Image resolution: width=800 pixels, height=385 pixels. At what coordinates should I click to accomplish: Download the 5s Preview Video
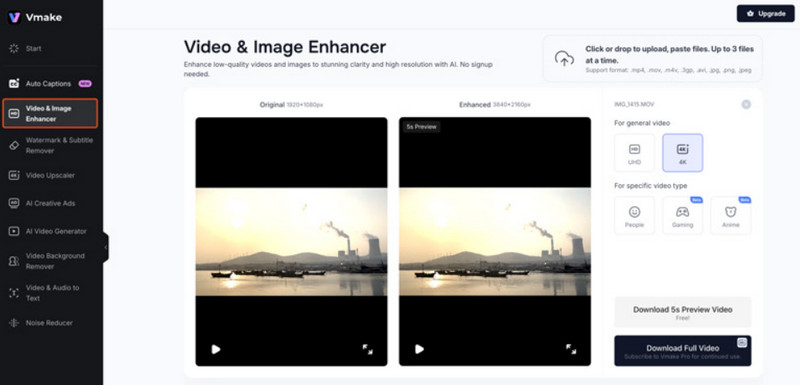(x=683, y=312)
